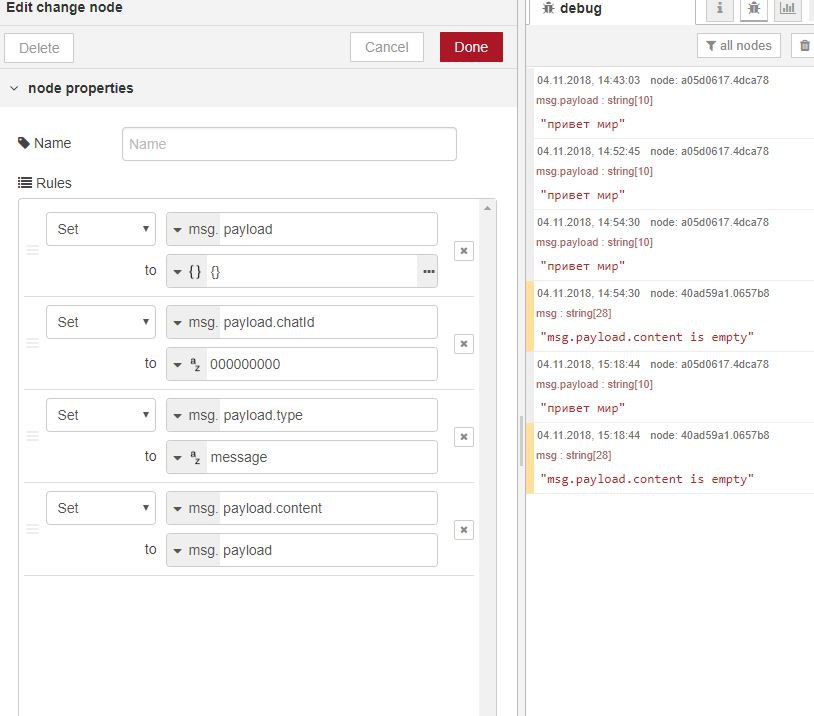Delete the payload.chatId rule using its X icon
The width and height of the screenshot is (814, 716).
tap(463, 344)
